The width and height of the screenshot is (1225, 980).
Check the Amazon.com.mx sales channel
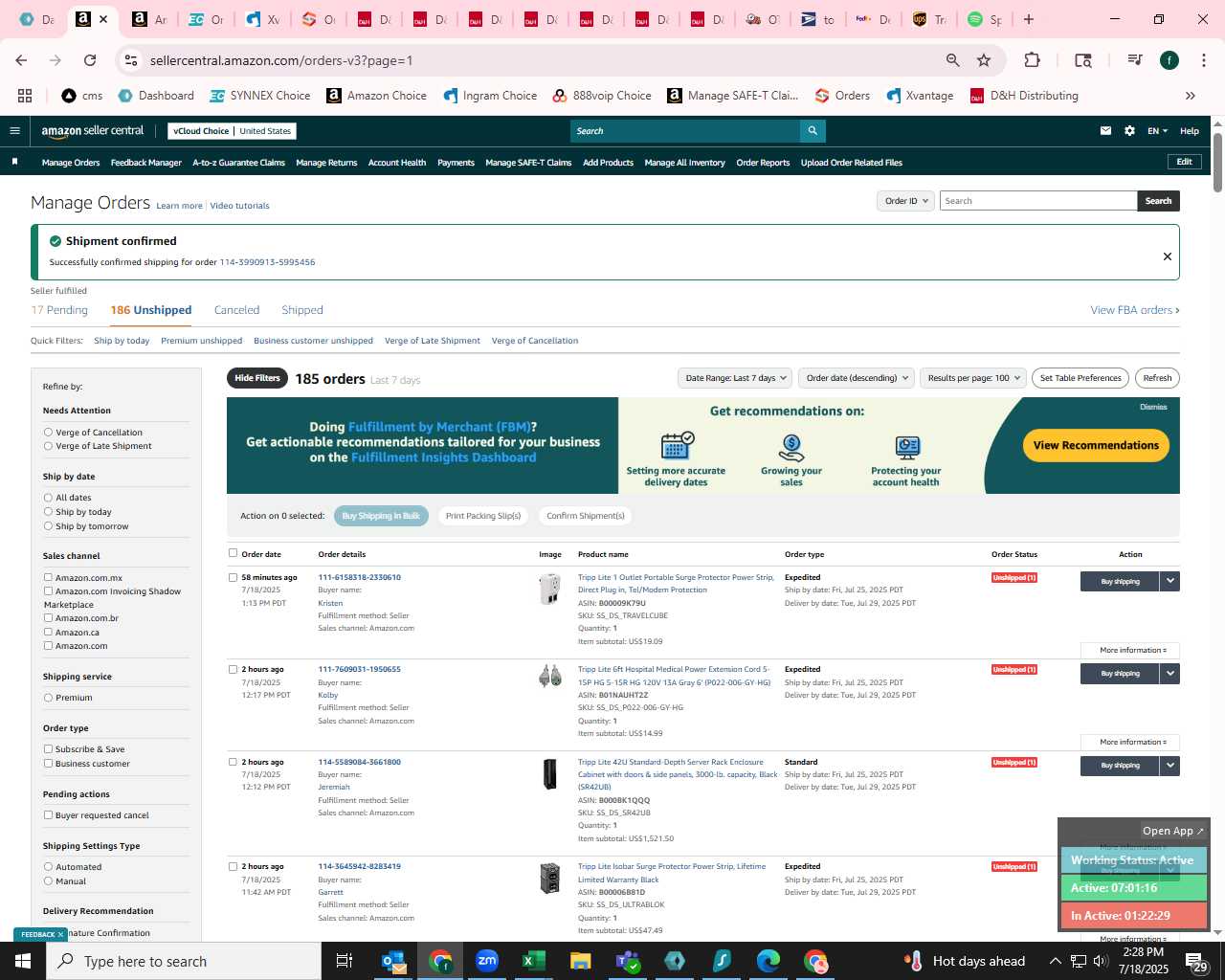(48, 578)
